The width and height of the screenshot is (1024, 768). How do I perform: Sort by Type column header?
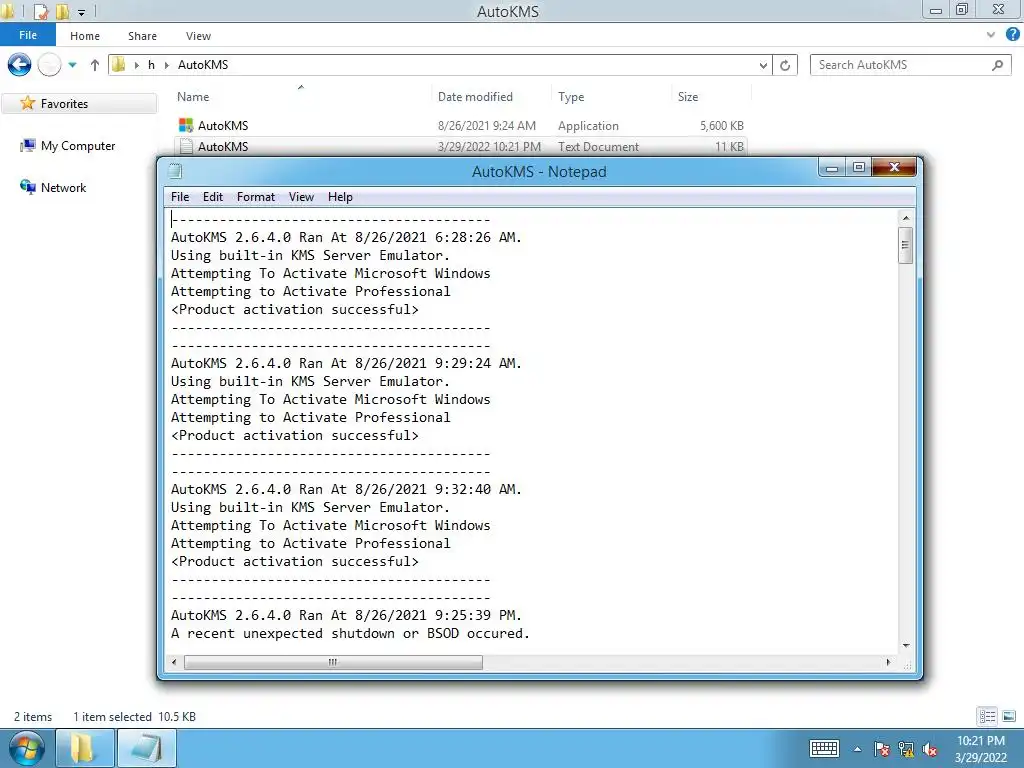tap(571, 97)
